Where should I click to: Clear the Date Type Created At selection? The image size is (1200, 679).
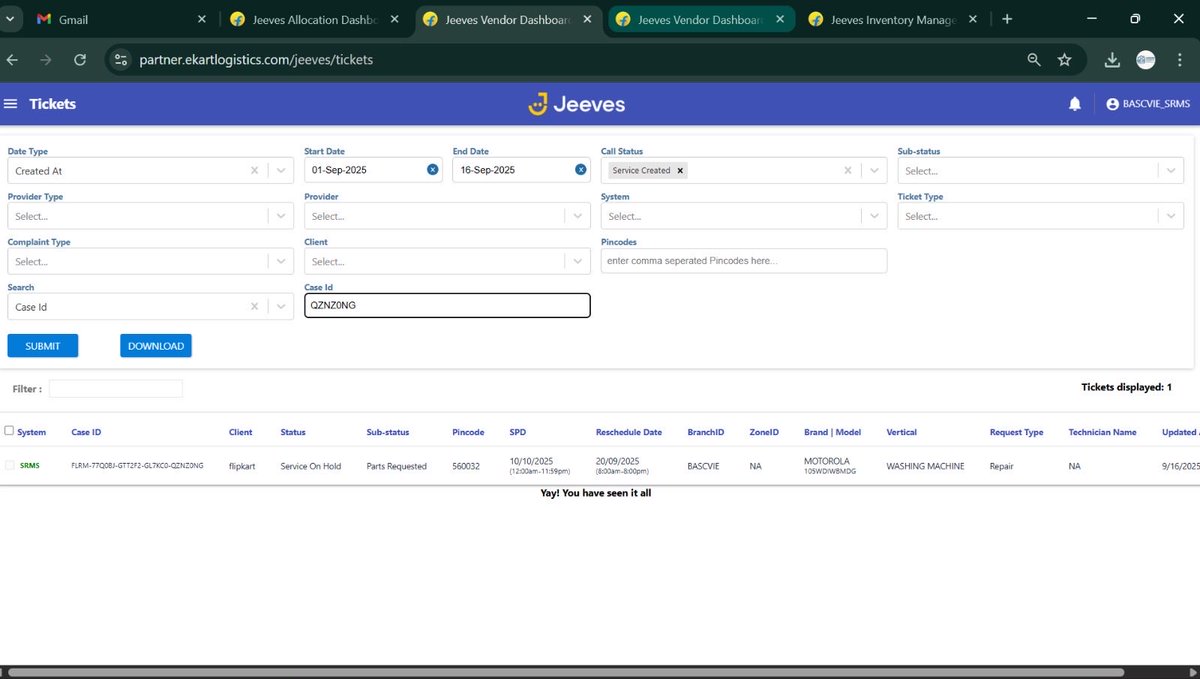tap(254, 171)
